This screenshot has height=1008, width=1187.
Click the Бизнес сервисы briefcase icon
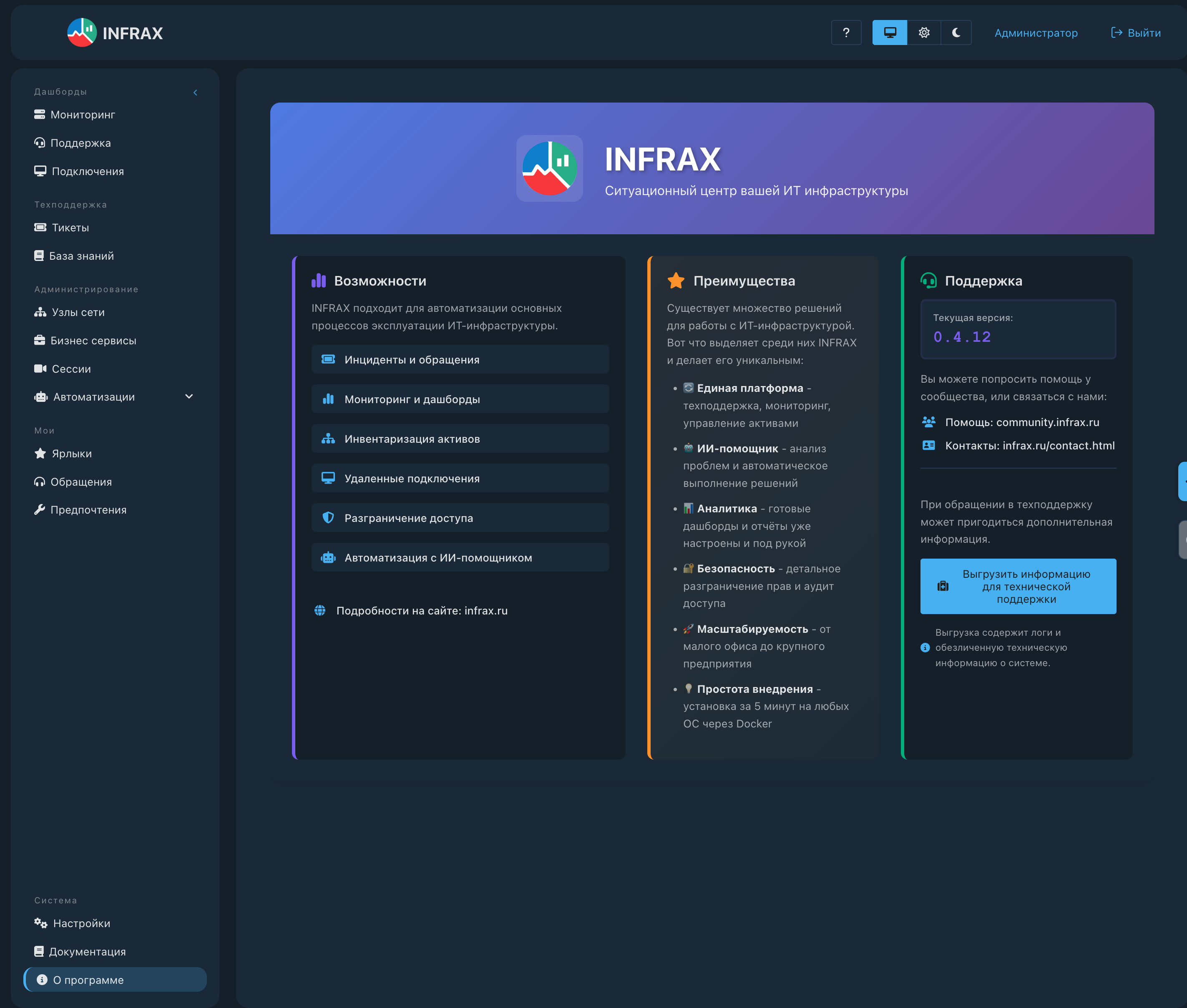(40, 340)
